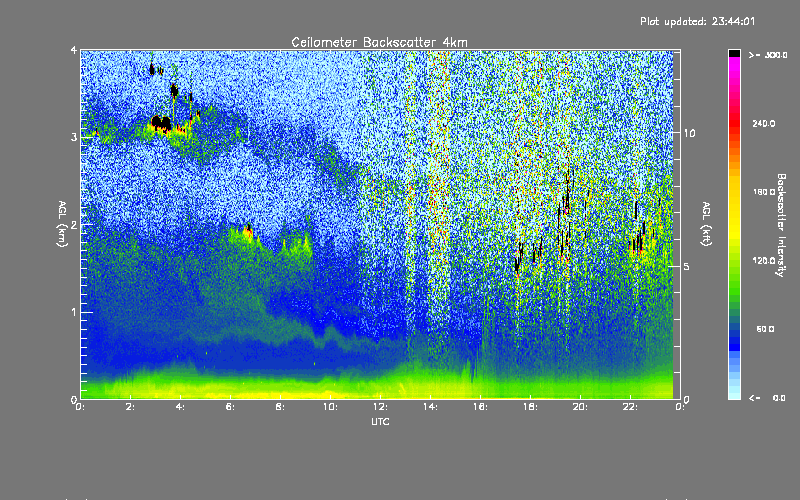The width and height of the screenshot is (800, 500).
Task: Click the 'Backscatter Intensity' colorbar label
Action: click(x=781, y=225)
